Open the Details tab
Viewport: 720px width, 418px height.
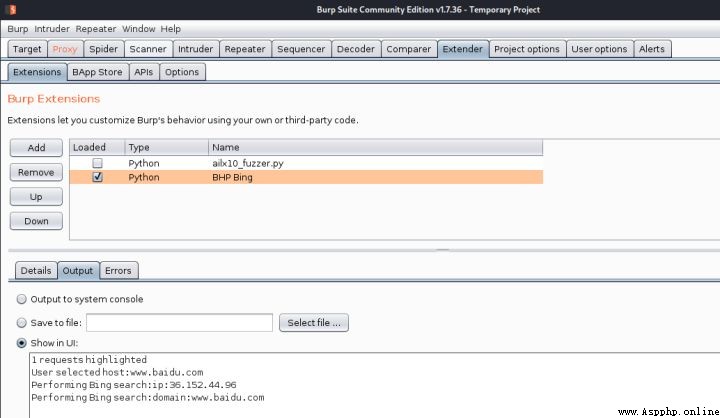[x=36, y=271]
